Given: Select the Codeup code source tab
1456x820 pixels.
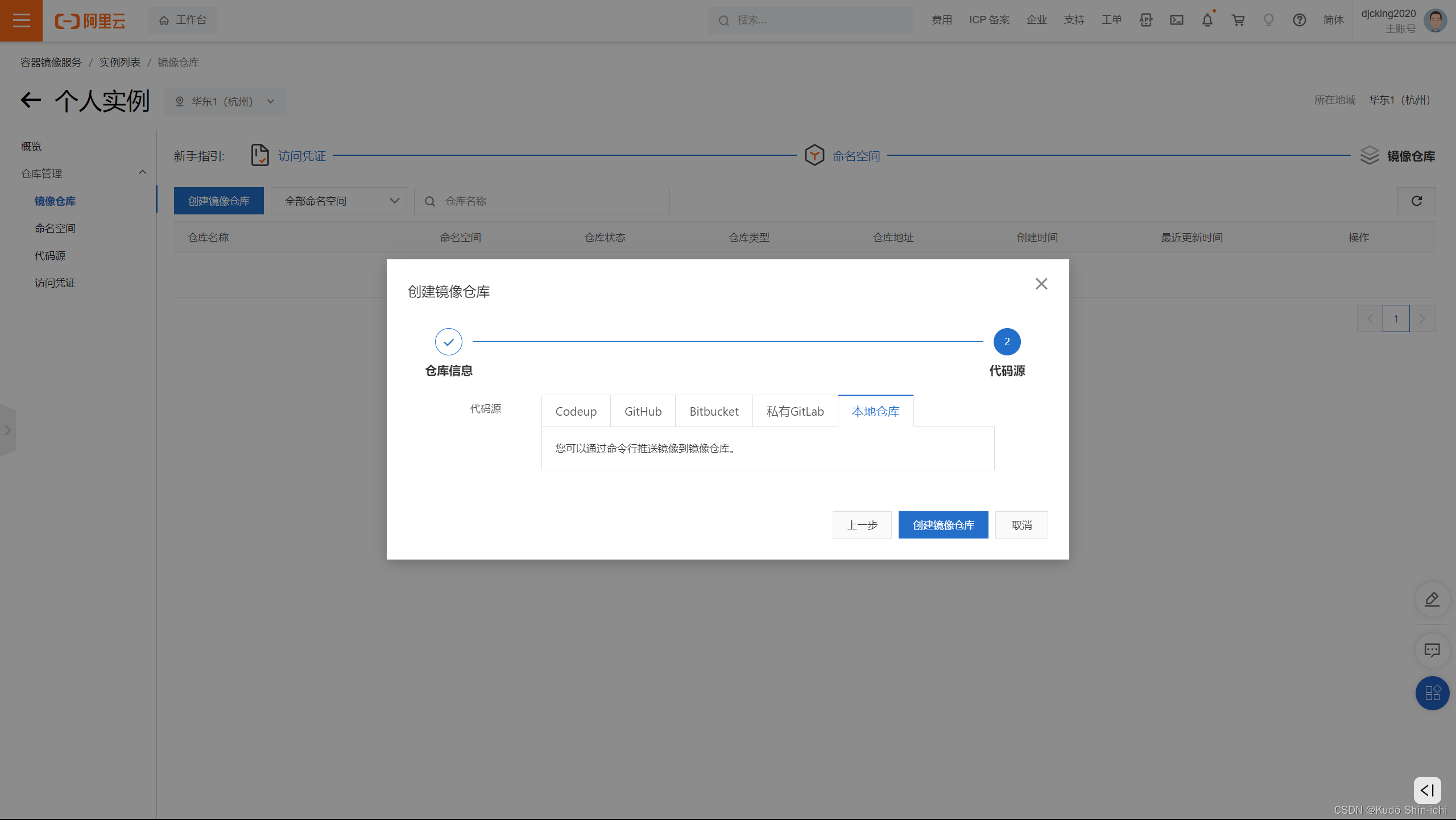Looking at the screenshot, I should [x=576, y=411].
